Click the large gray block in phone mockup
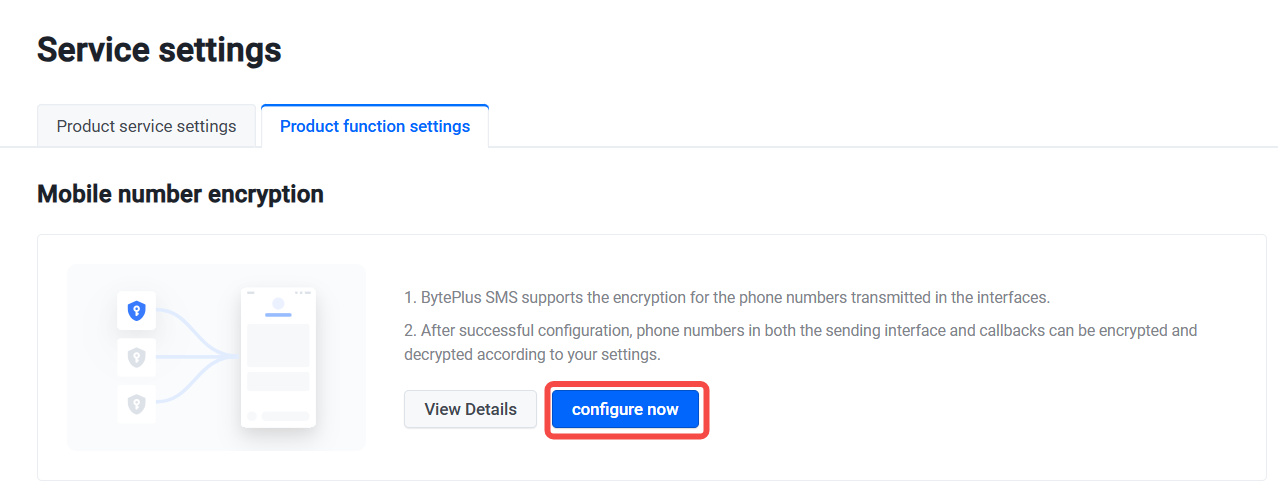This screenshot has width=1278, height=500. tap(278, 345)
